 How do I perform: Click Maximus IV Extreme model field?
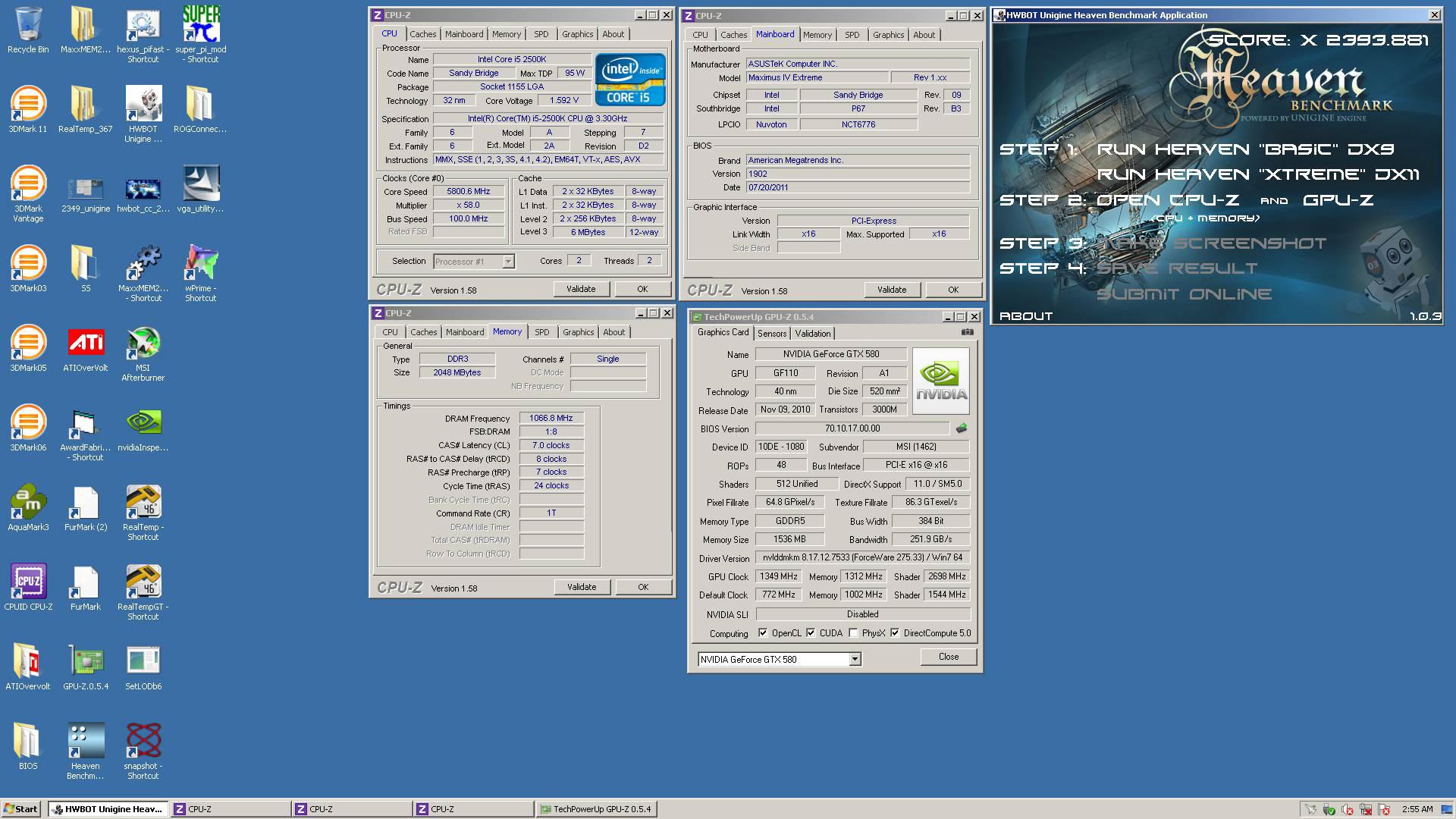coord(817,77)
